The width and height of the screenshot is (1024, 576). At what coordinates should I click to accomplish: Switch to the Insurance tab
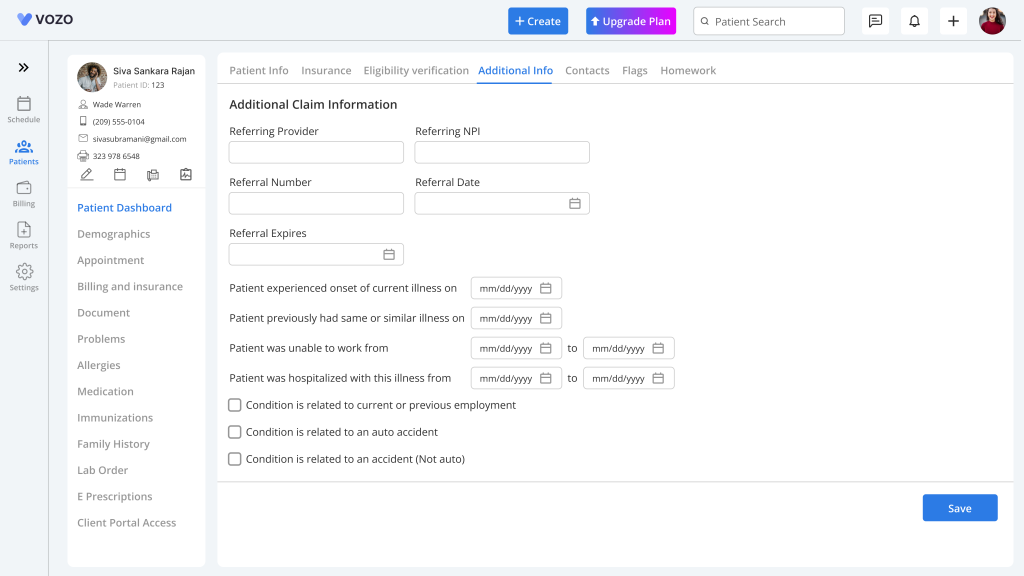pyautogui.click(x=326, y=71)
